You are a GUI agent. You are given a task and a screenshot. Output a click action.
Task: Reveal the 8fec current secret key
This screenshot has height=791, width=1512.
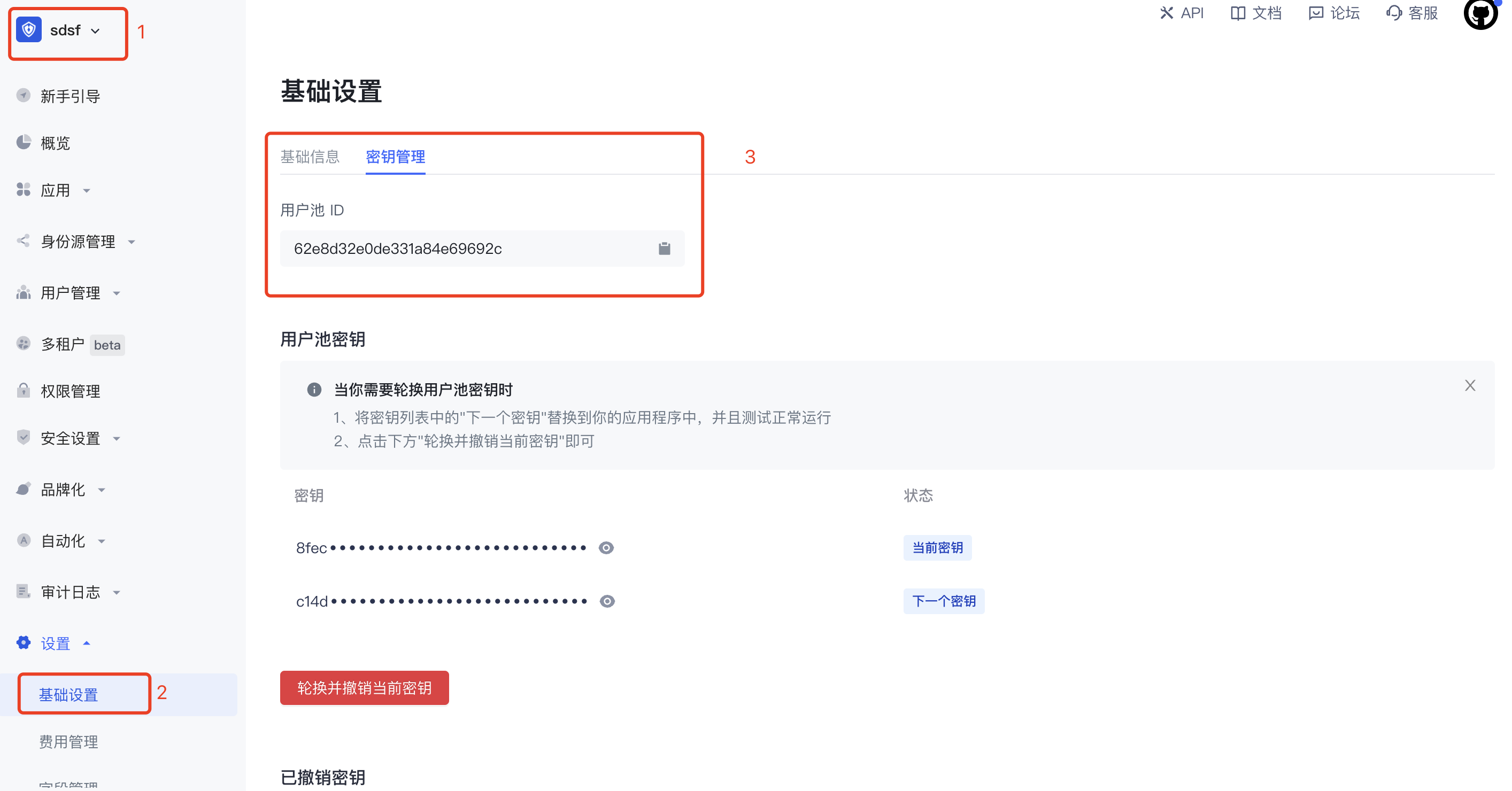pyautogui.click(x=606, y=547)
